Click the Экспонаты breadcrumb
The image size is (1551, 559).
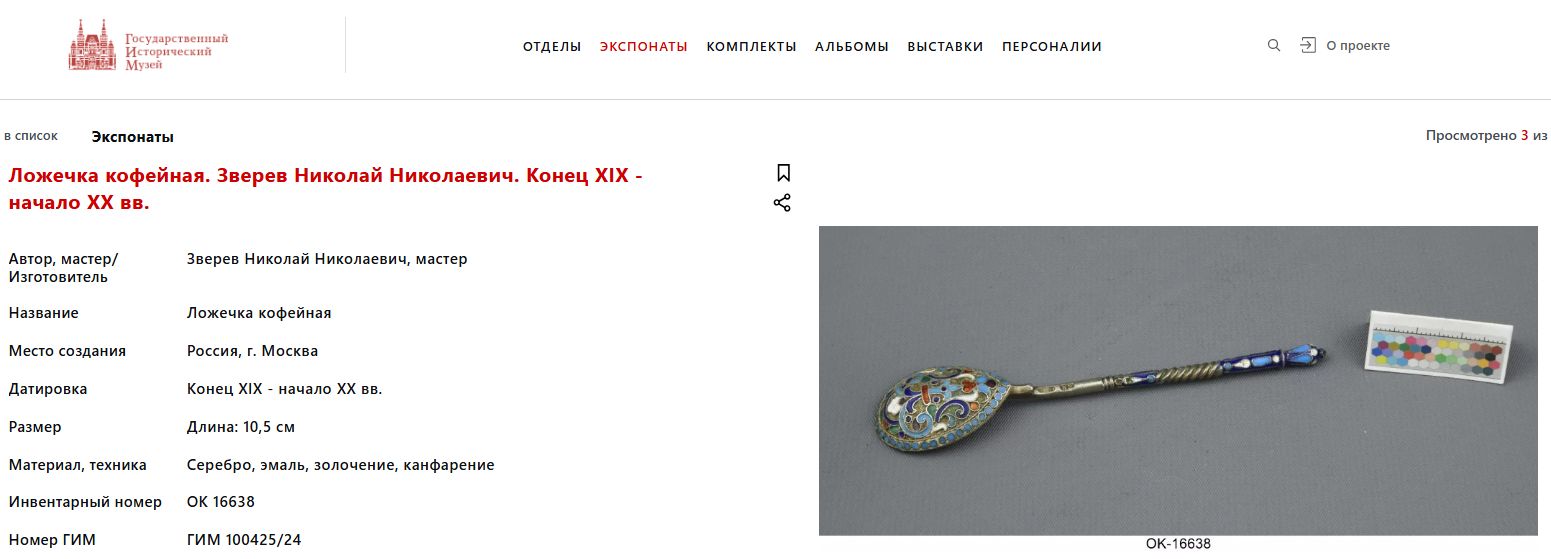(133, 137)
